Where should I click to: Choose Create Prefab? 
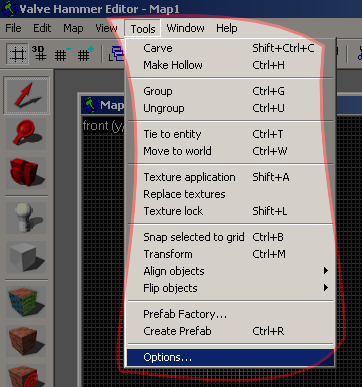(x=230, y=331)
